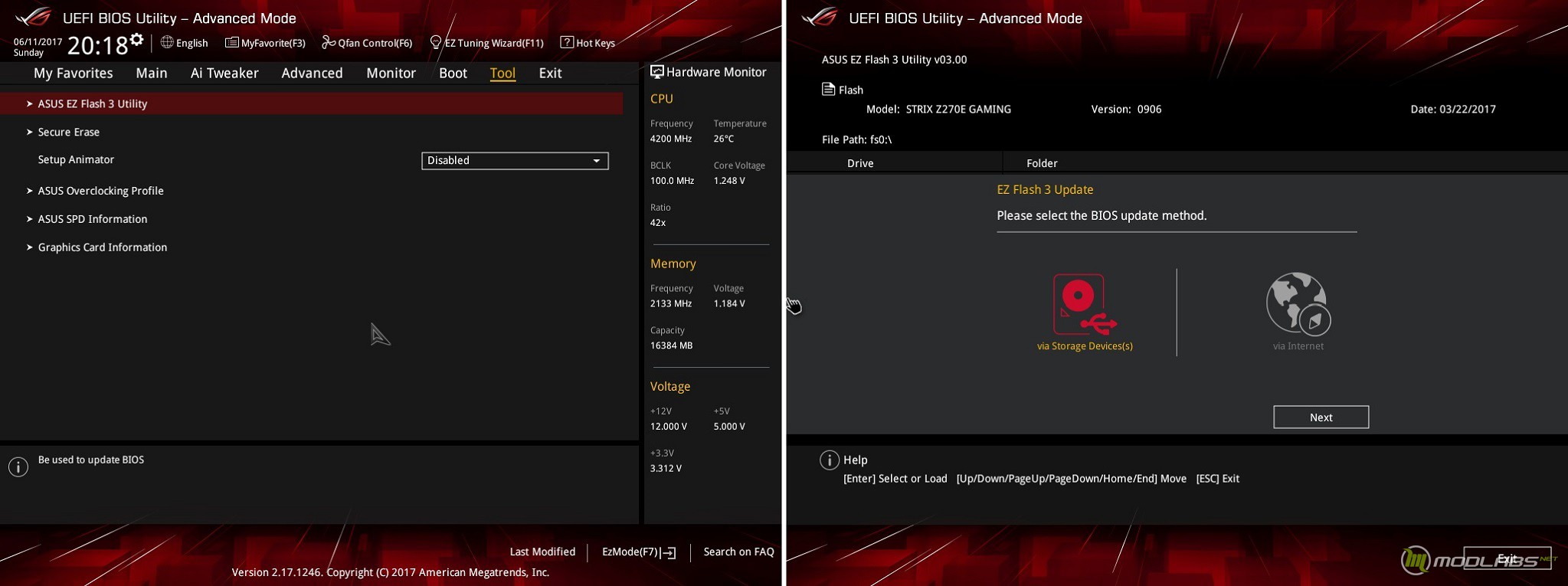The width and height of the screenshot is (1568, 586).
Task: Expand ASUS SPD Information arrow
Action: point(29,219)
